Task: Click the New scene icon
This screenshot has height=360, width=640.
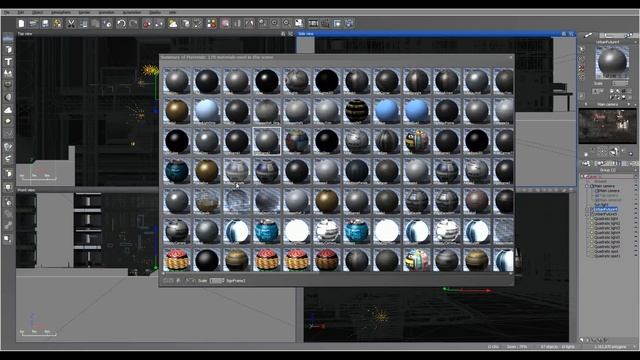Action: (21, 24)
